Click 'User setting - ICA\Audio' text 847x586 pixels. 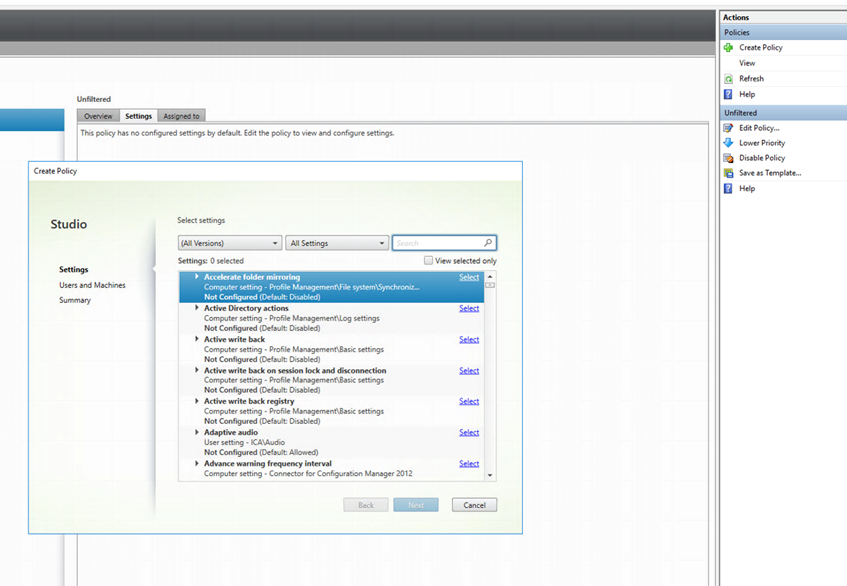tap(244, 442)
